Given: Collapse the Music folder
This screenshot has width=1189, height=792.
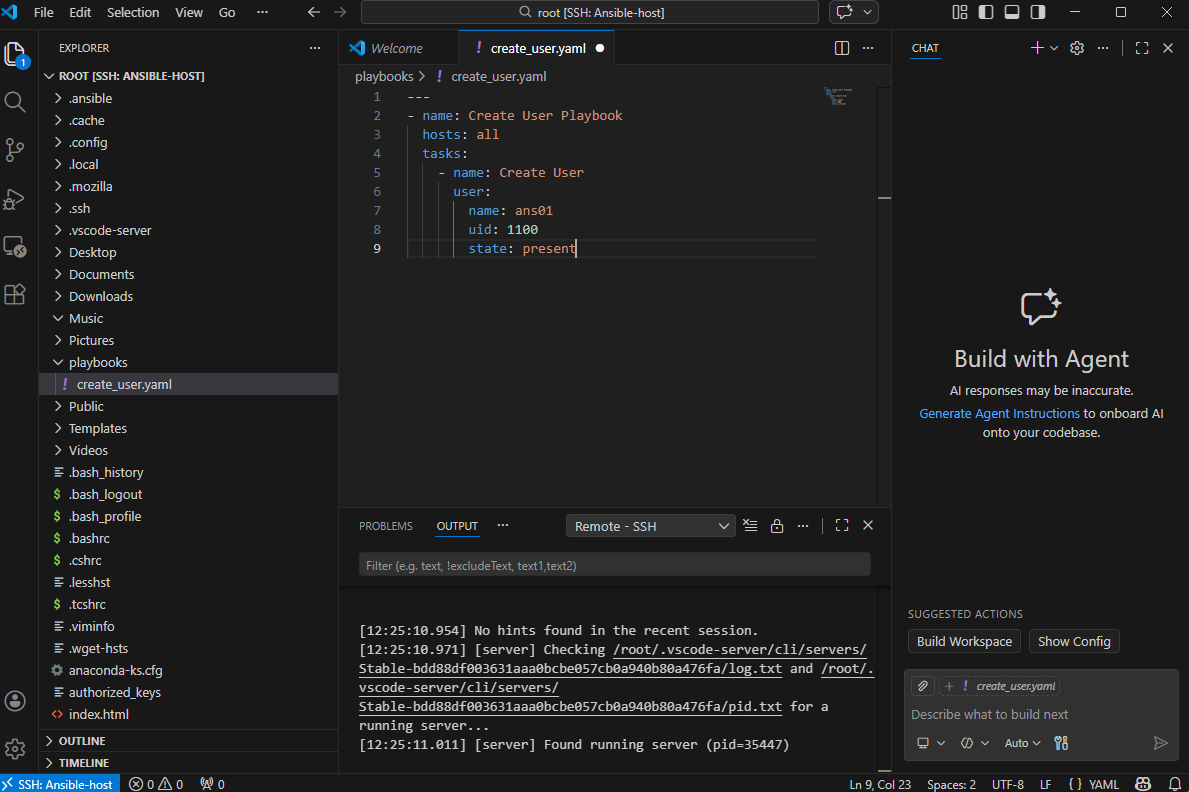Looking at the screenshot, I should coord(86,319).
